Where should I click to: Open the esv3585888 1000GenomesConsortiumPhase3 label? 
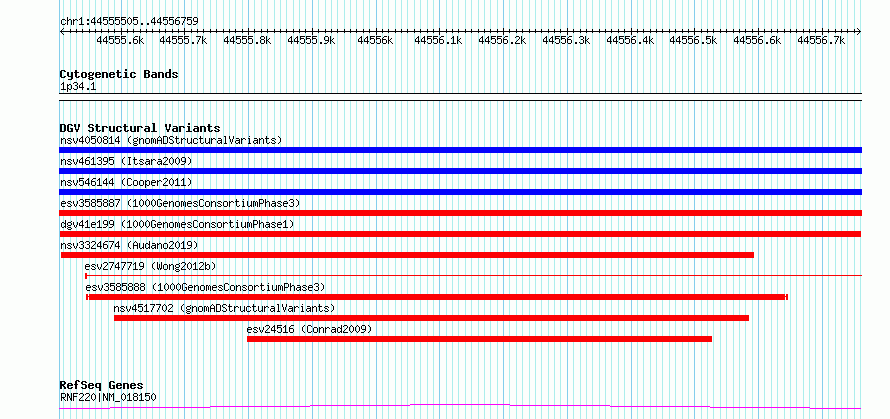[x=205, y=287]
